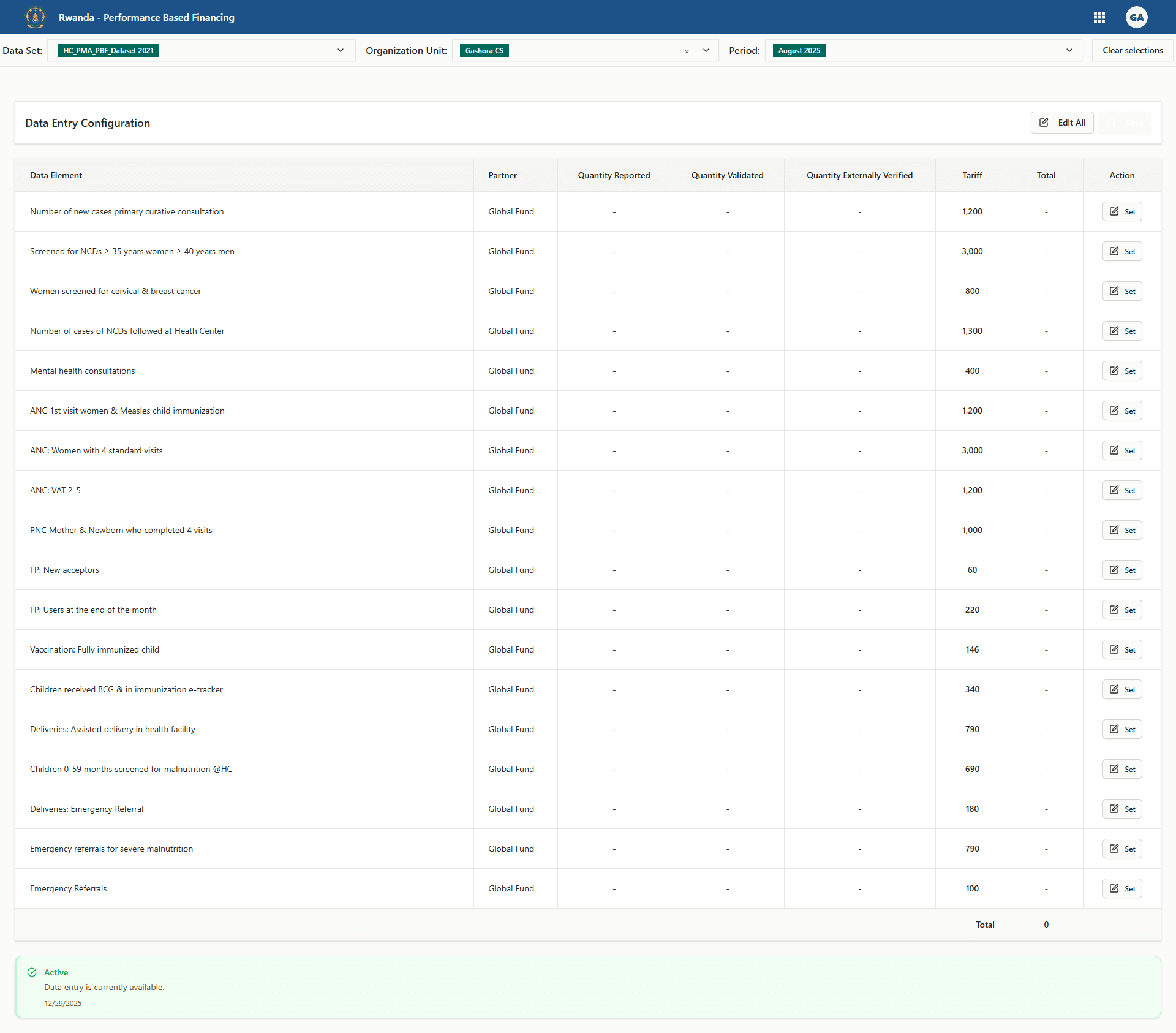Click the green check icon in the Active banner
The height and width of the screenshot is (1033, 1176).
coord(32,972)
